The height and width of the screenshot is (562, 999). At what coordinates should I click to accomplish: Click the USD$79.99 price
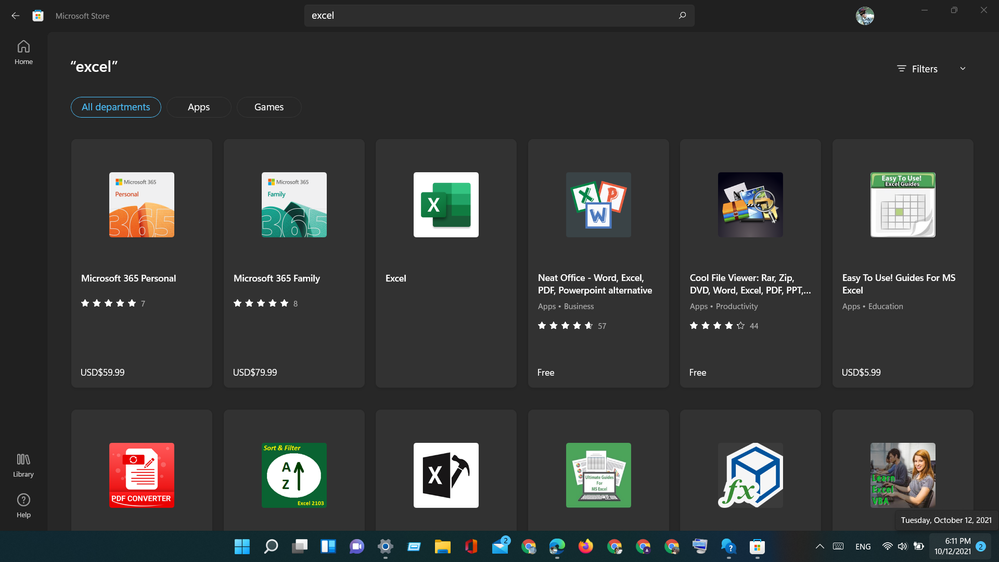[255, 372]
